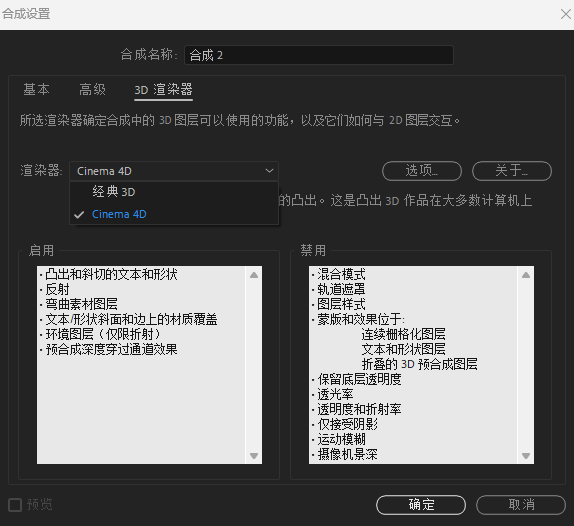Image resolution: width=574 pixels, height=526 pixels.
Task: Click the 禁用 list scrollbar track
Action: click(x=526, y=365)
